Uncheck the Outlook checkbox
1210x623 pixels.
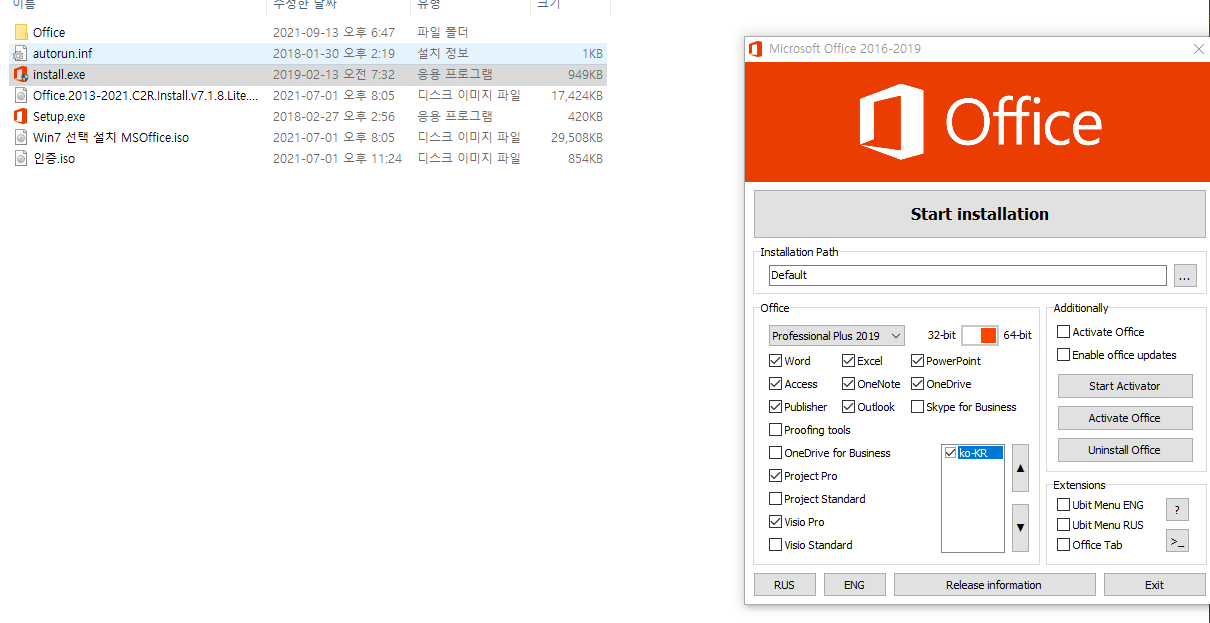(x=849, y=407)
